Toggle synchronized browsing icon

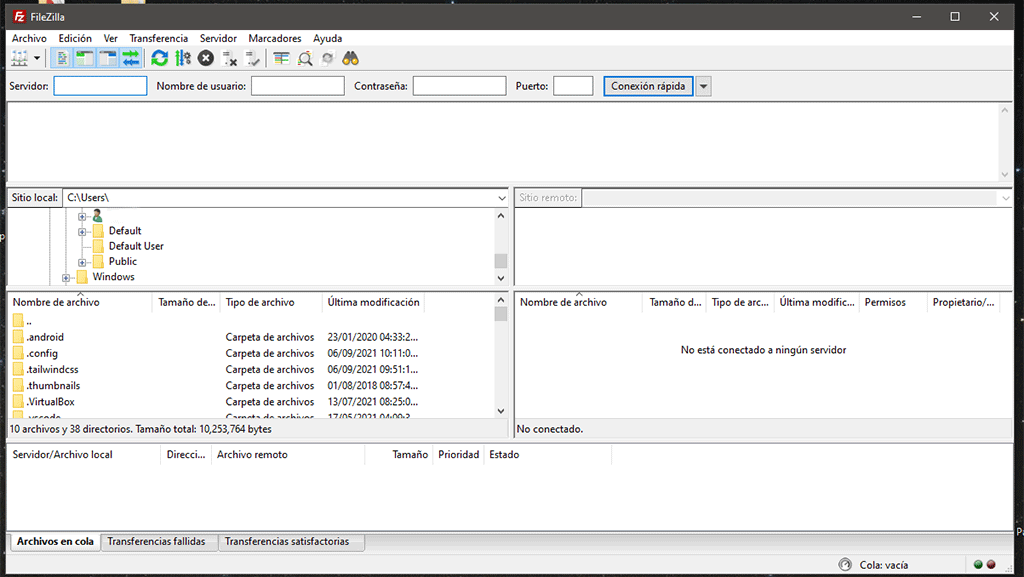pos(328,59)
